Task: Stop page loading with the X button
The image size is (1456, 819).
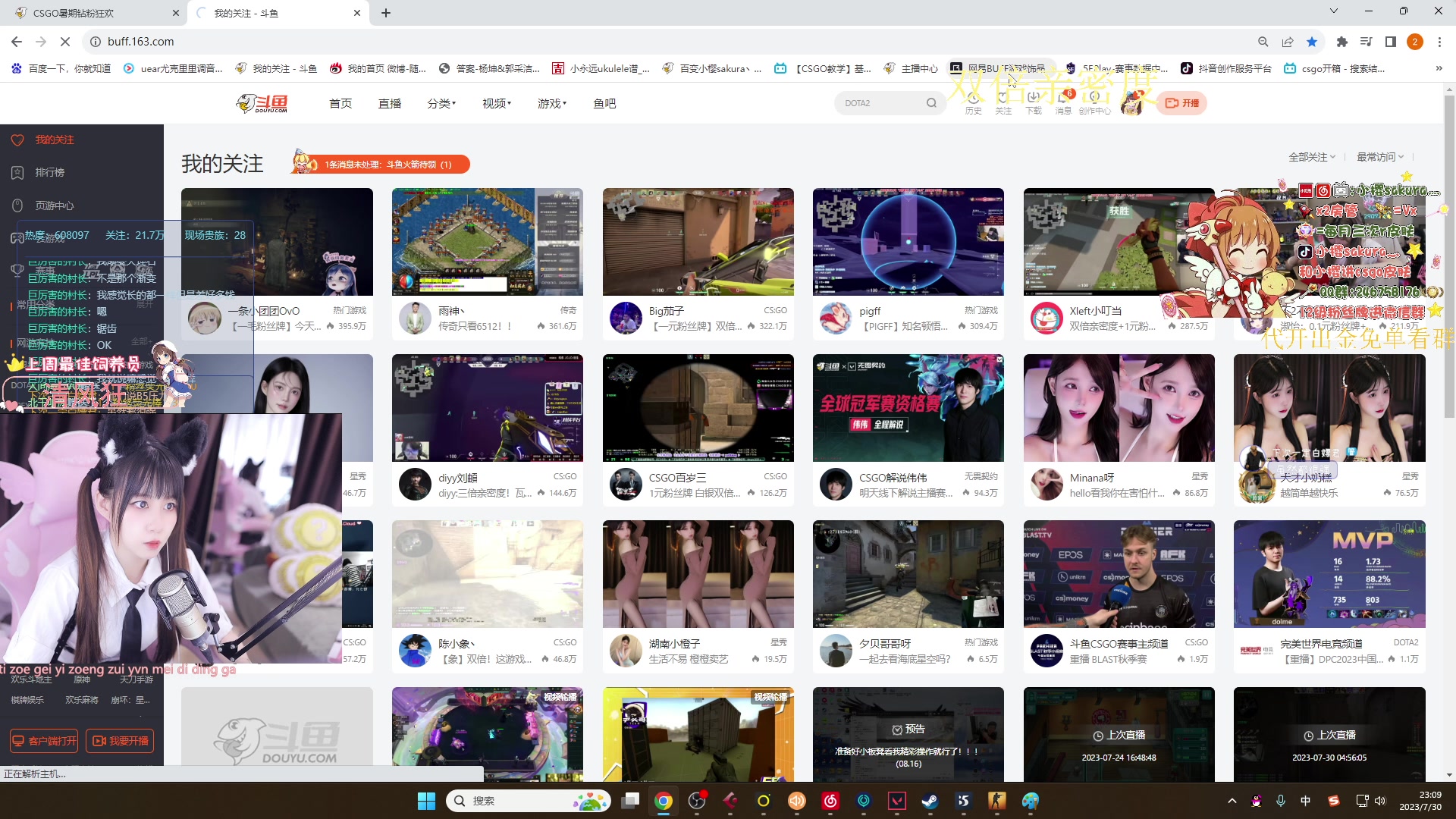Action: pos(65,42)
